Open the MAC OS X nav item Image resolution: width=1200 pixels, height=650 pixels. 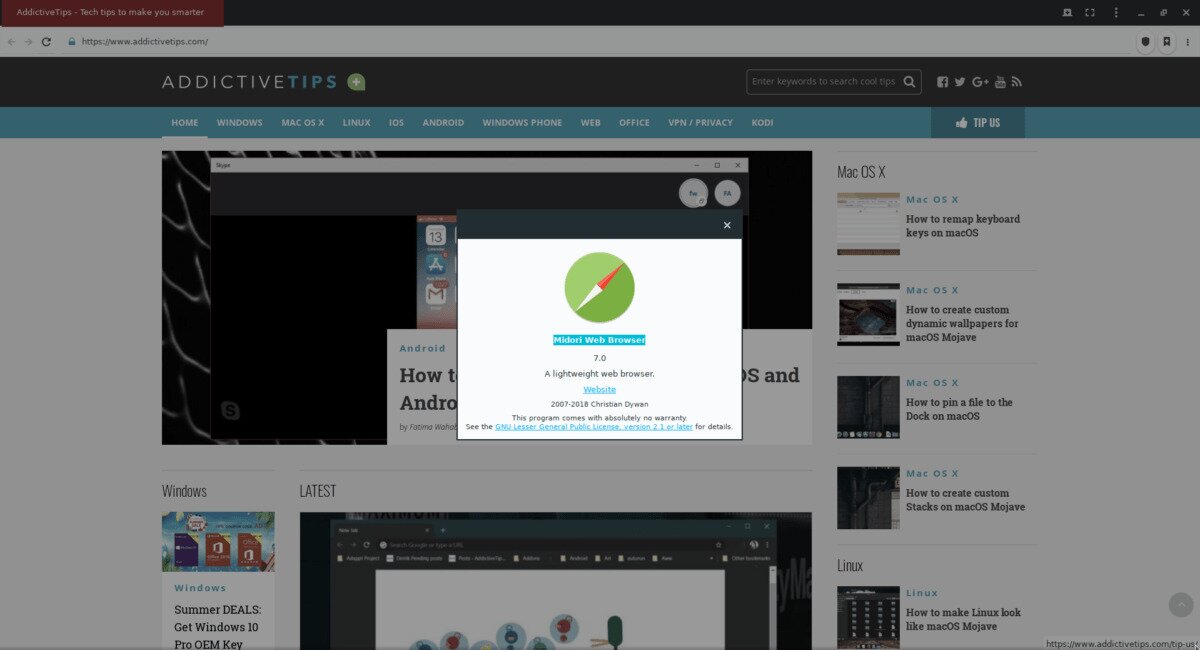(303, 122)
